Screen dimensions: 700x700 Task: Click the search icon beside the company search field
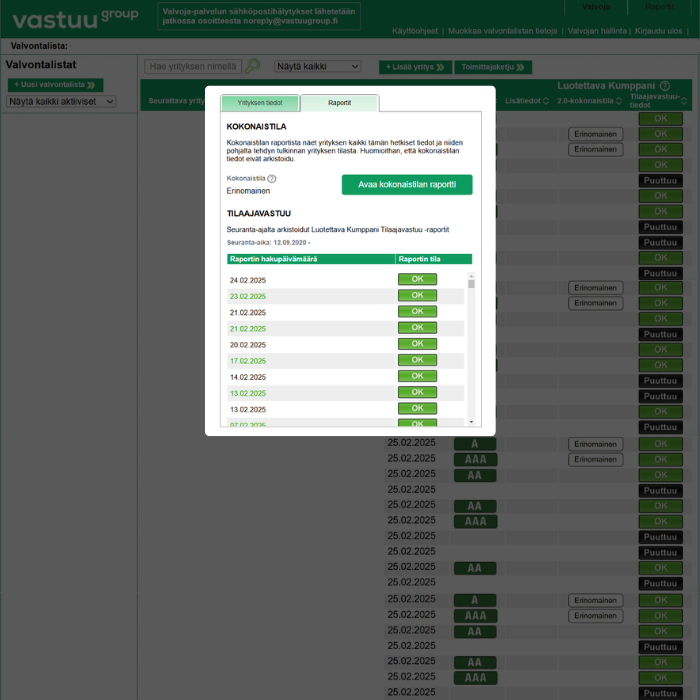(x=252, y=66)
